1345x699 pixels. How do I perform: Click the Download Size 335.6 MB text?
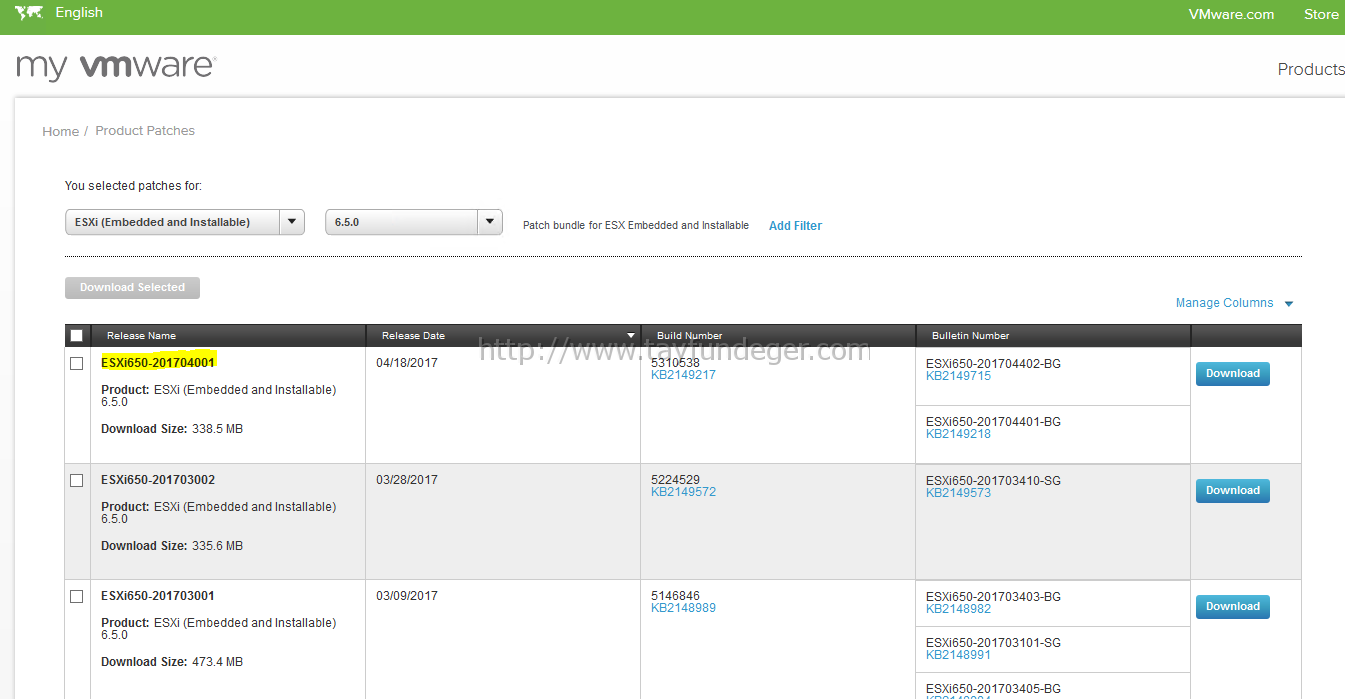172,546
